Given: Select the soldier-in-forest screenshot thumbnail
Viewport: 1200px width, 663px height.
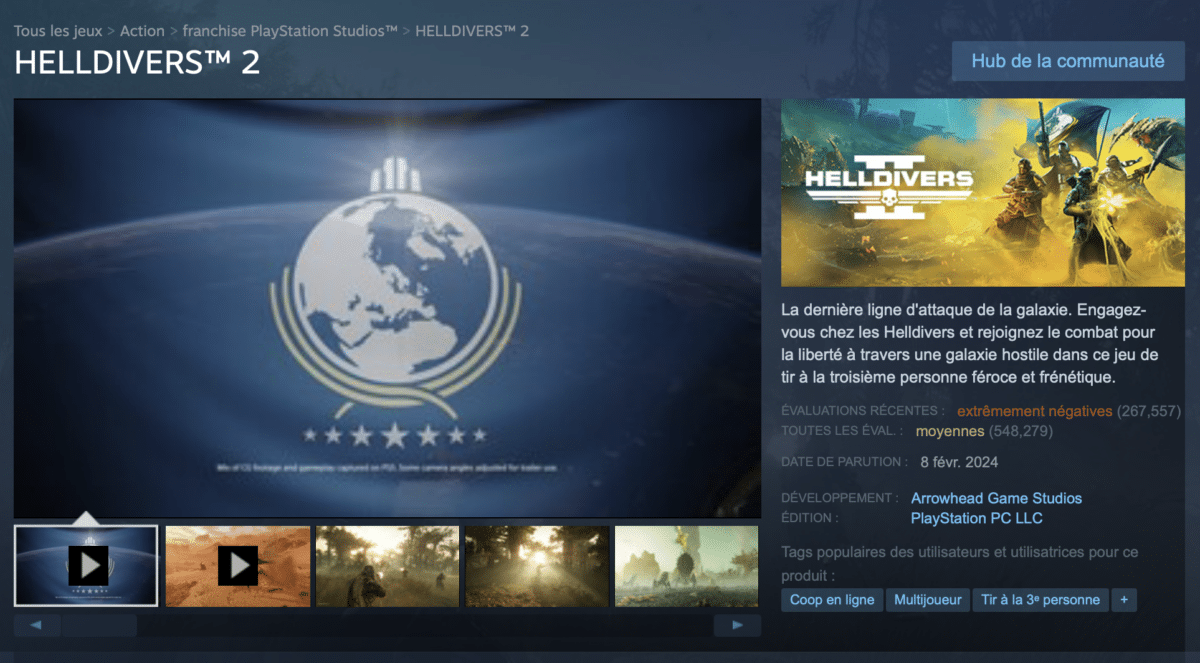Looking at the screenshot, I should pos(387,566).
